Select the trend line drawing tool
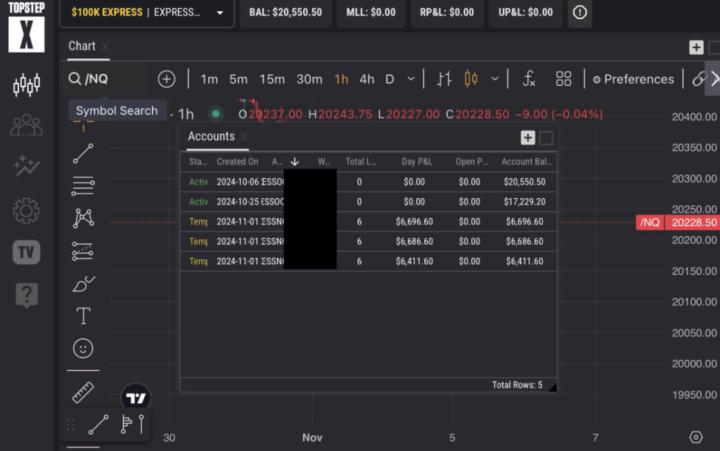 click(x=83, y=153)
